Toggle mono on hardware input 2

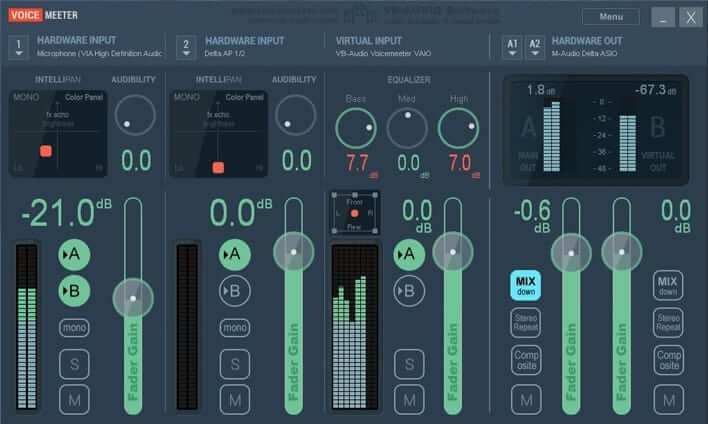point(235,327)
